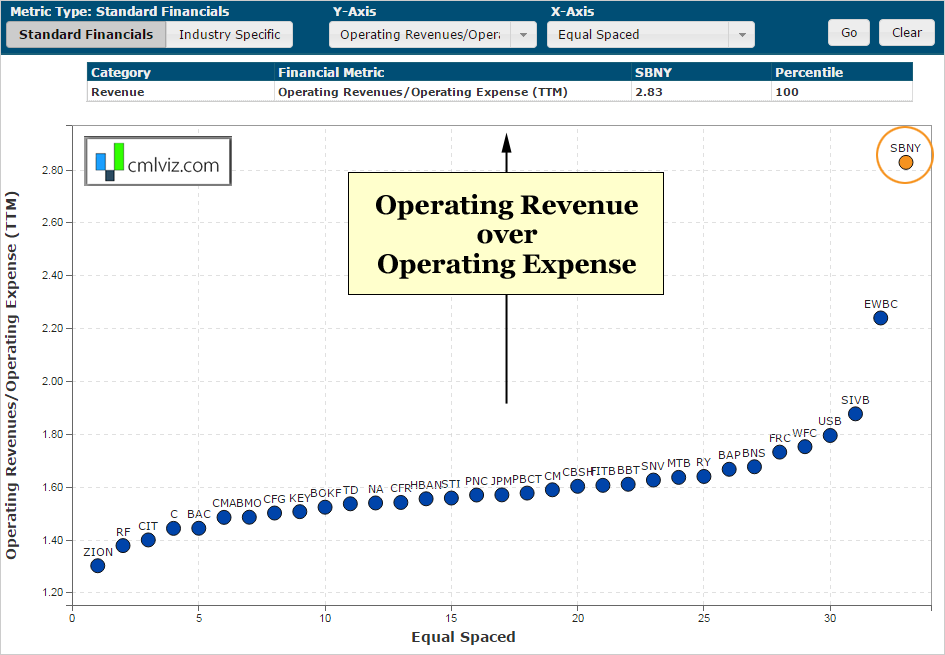Click the Revenue category cell
945x655 pixels.
pos(181,92)
